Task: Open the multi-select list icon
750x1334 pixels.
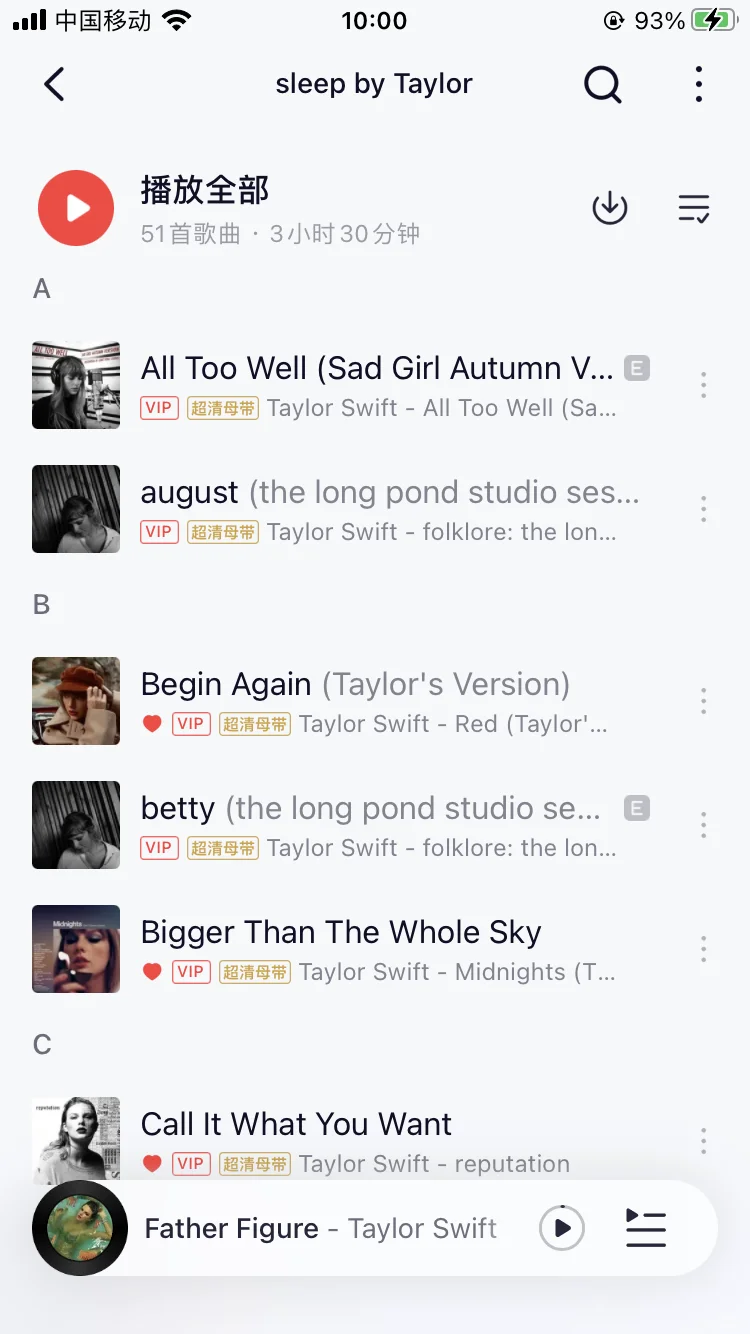Action: tap(693, 208)
